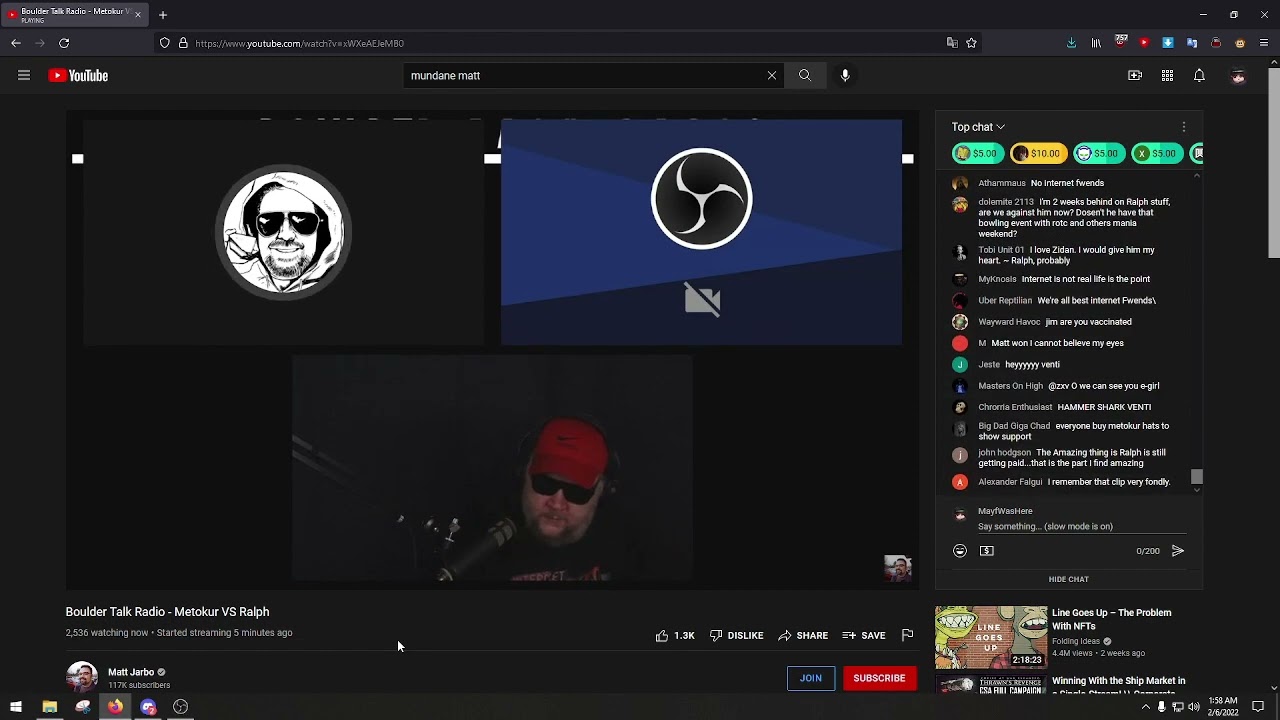Open the YouTube apps grid
This screenshot has height=720, width=1280.
[x=1167, y=75]
